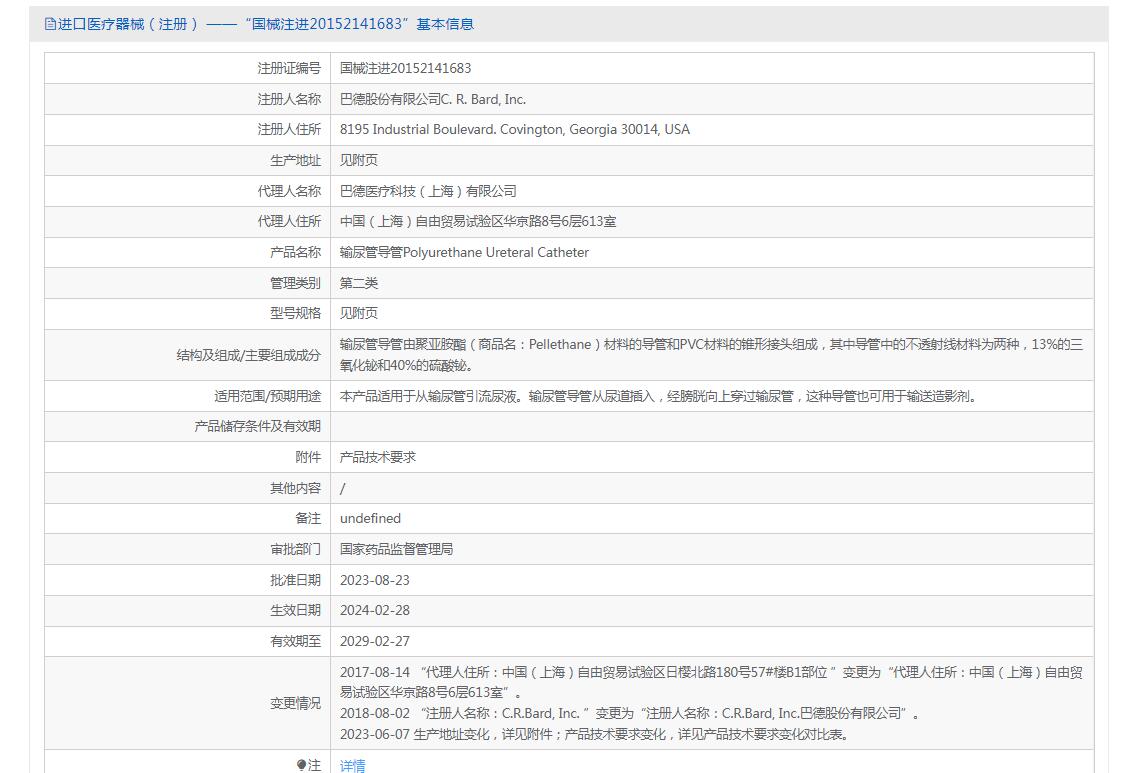
Task: Click the 批准日期 label
Action: click(x=295, y=580)
